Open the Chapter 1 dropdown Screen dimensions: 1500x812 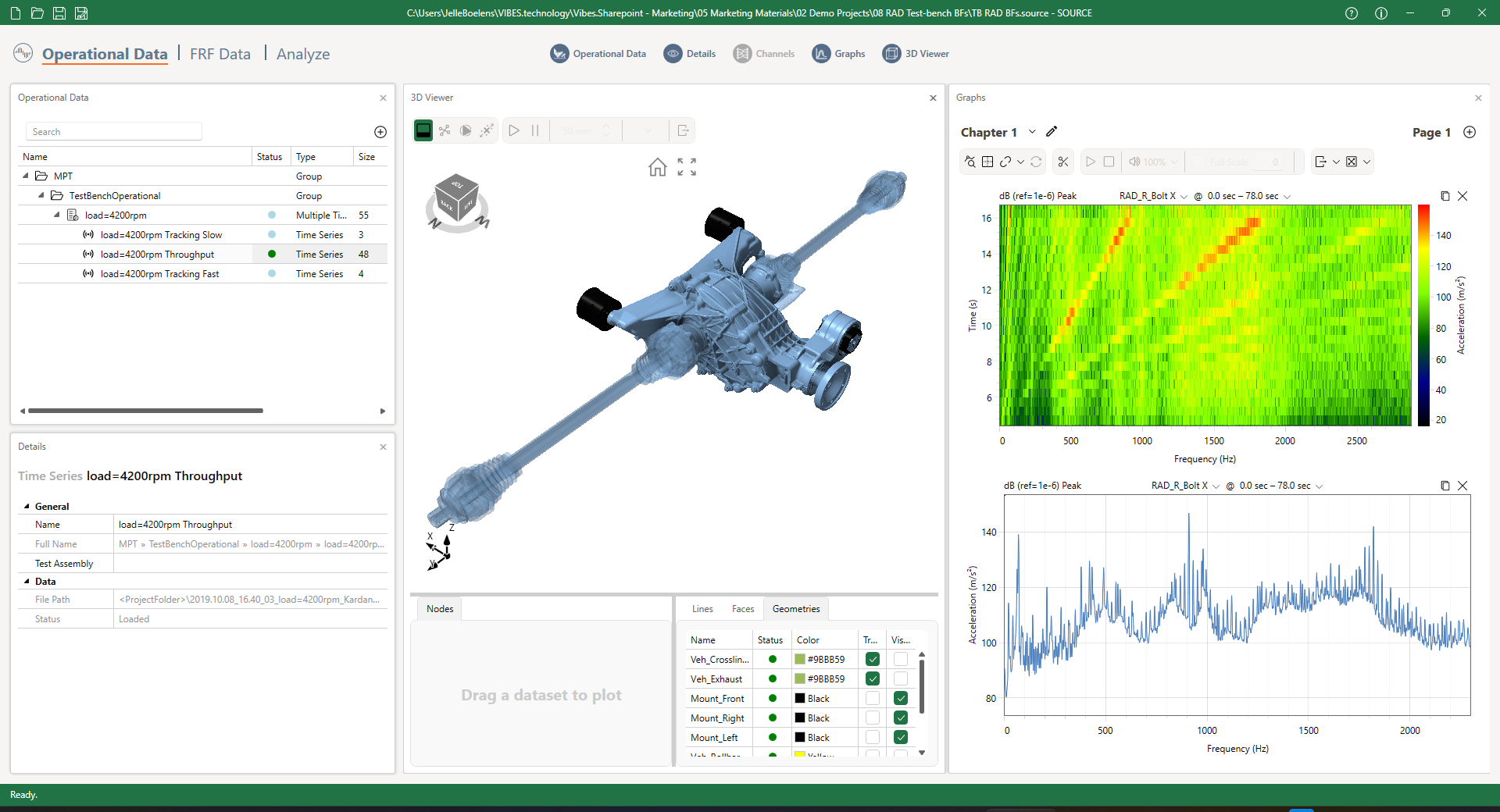pos(1032,132)
